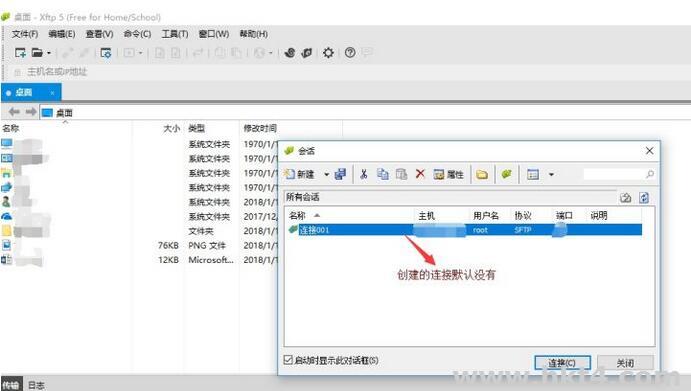Click 新建 in the 会话 dialog toolbar

(300, 174)
